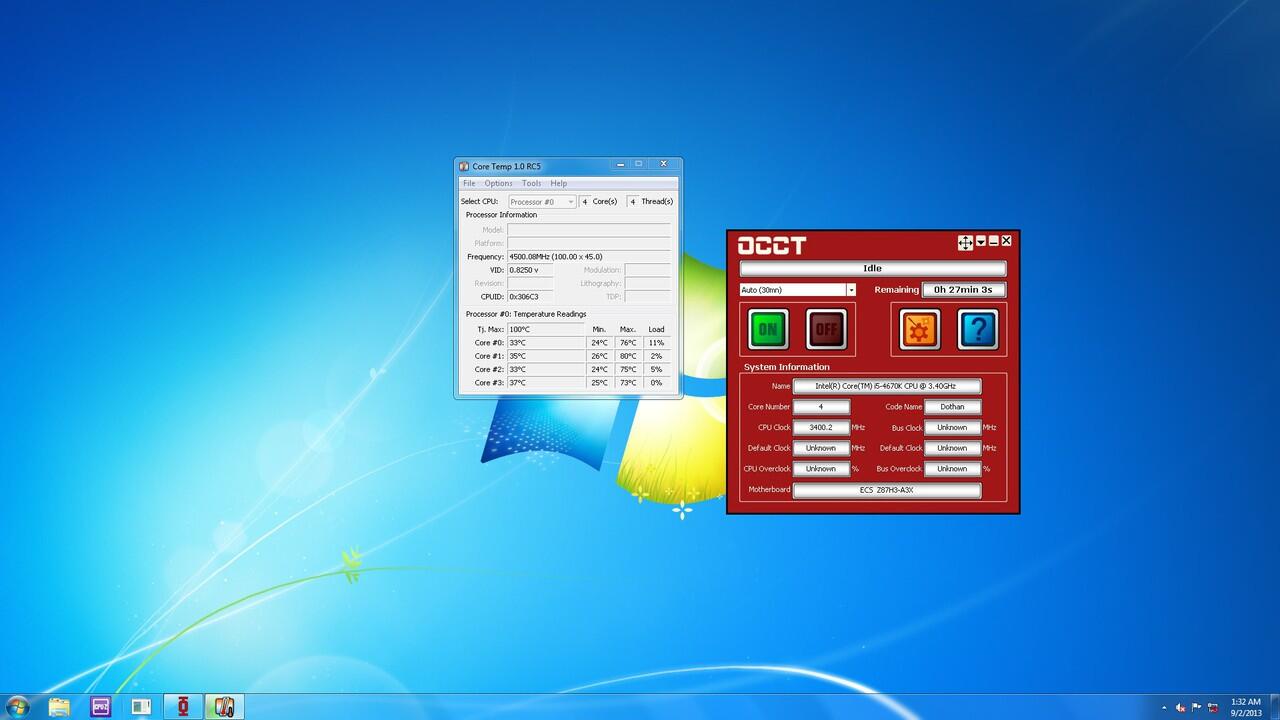
Task: Click the taskbar icon next to CPU-Z
Action: 142,707
